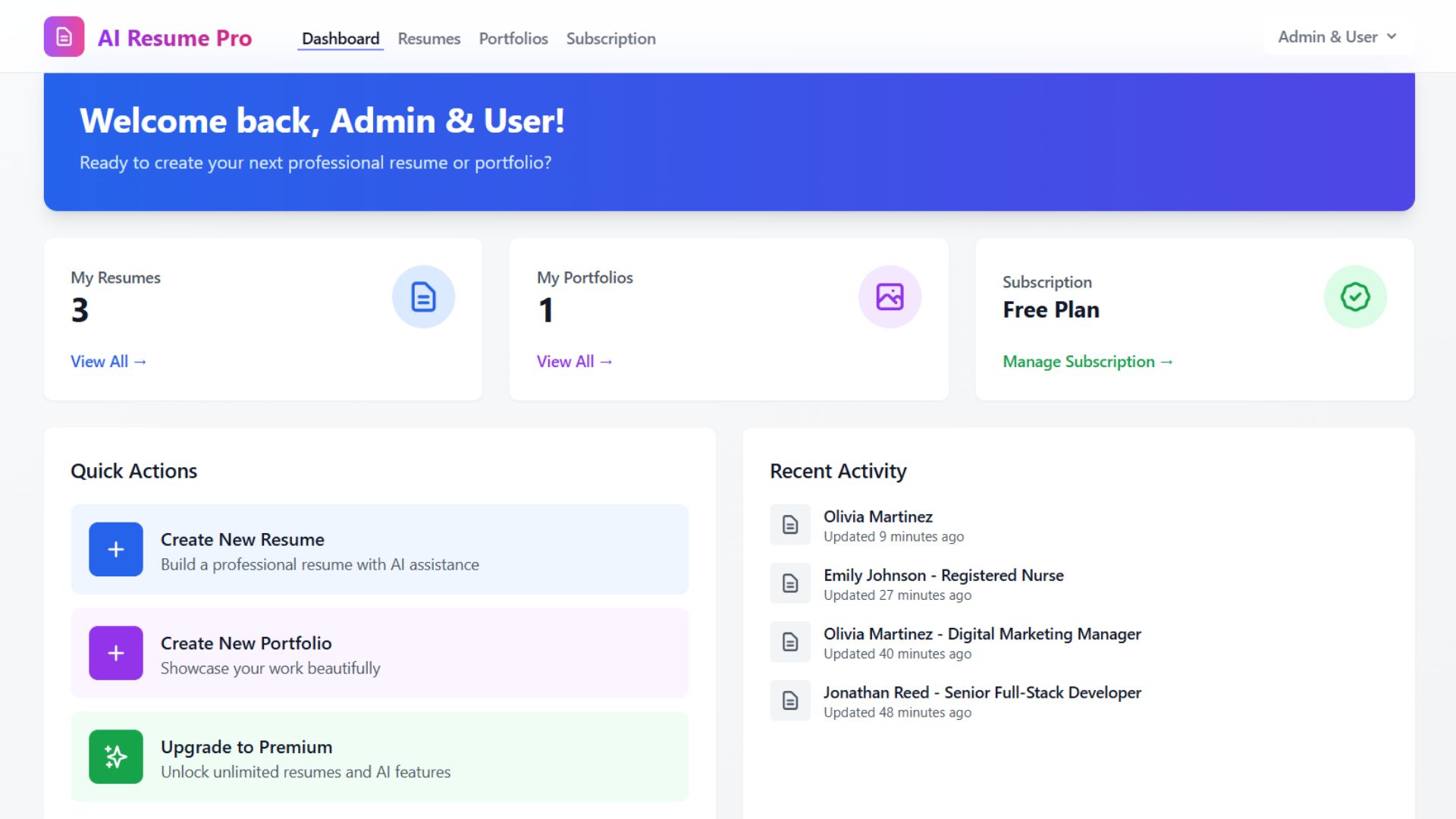Click the My Resumes document icon
Image resolution: width=1456 pixels, height=819 pixels.
423,297
